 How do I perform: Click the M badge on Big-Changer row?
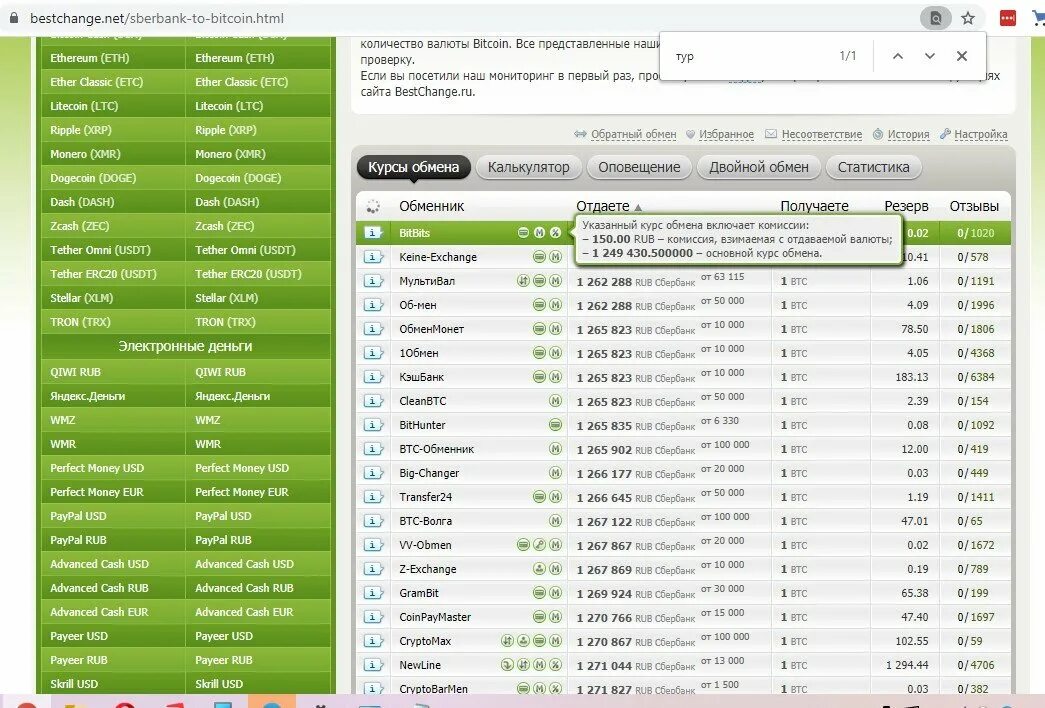[555, 473]
